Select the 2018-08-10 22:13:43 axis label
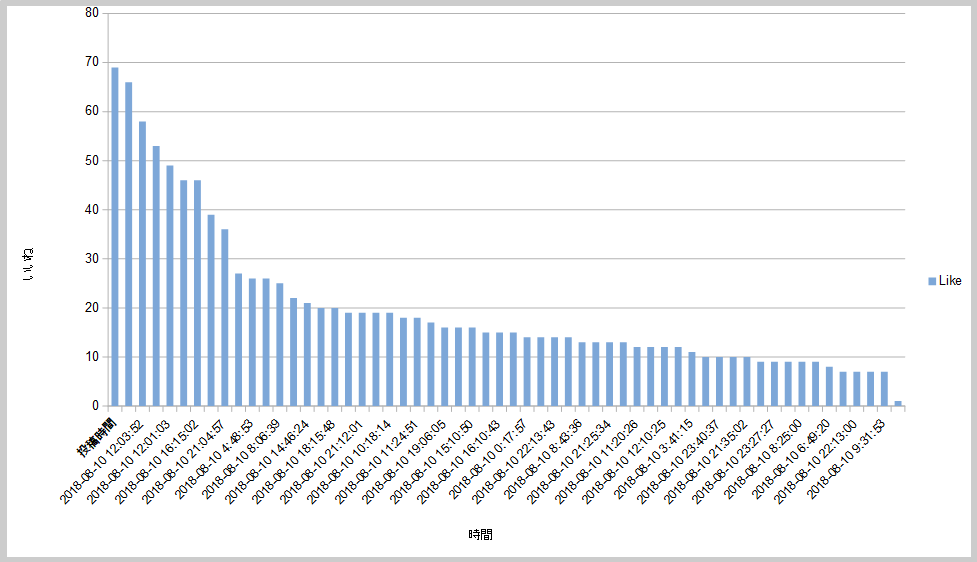 [x=513, y=462]
